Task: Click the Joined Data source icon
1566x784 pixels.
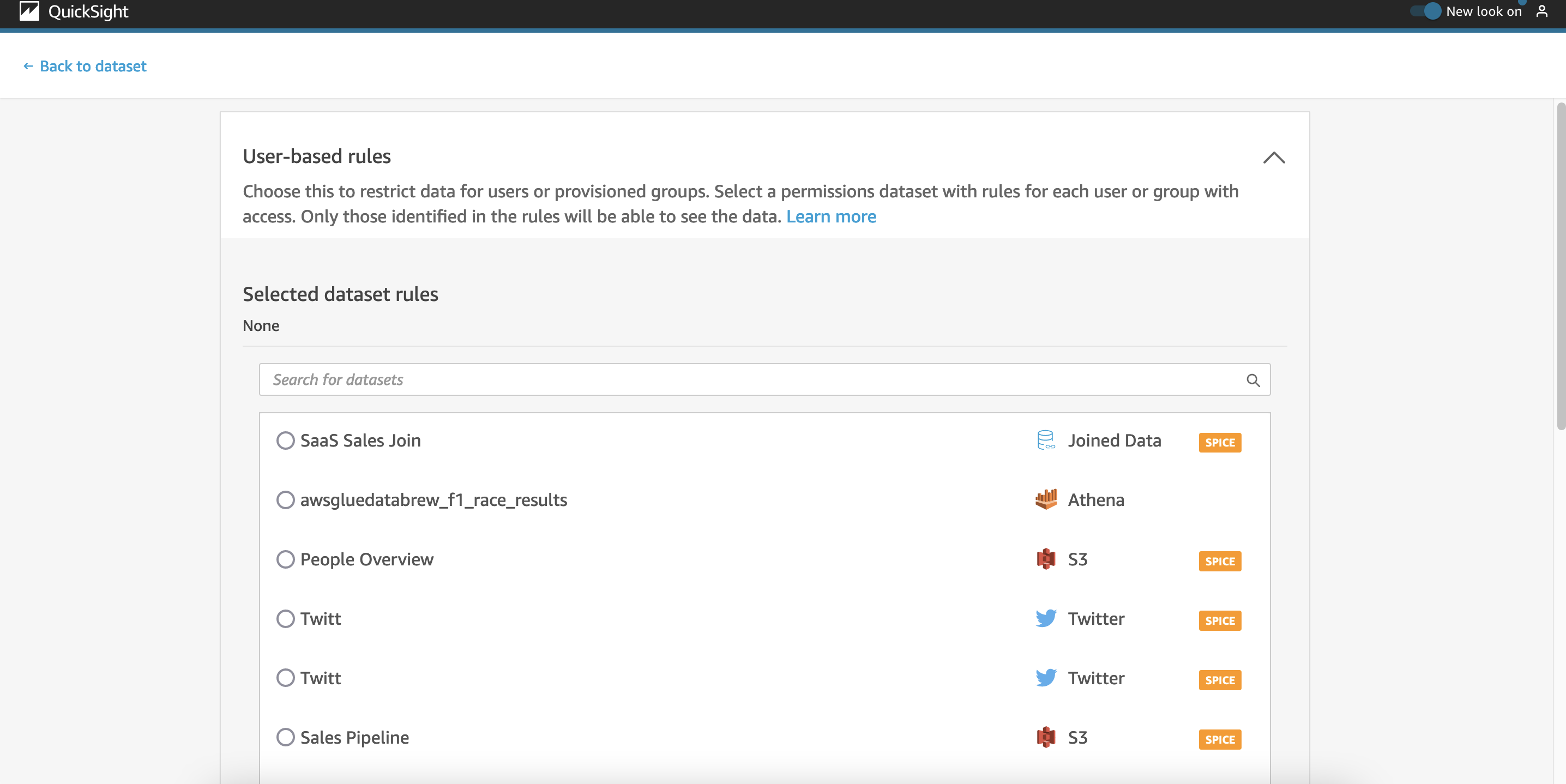Action: 1046,440
